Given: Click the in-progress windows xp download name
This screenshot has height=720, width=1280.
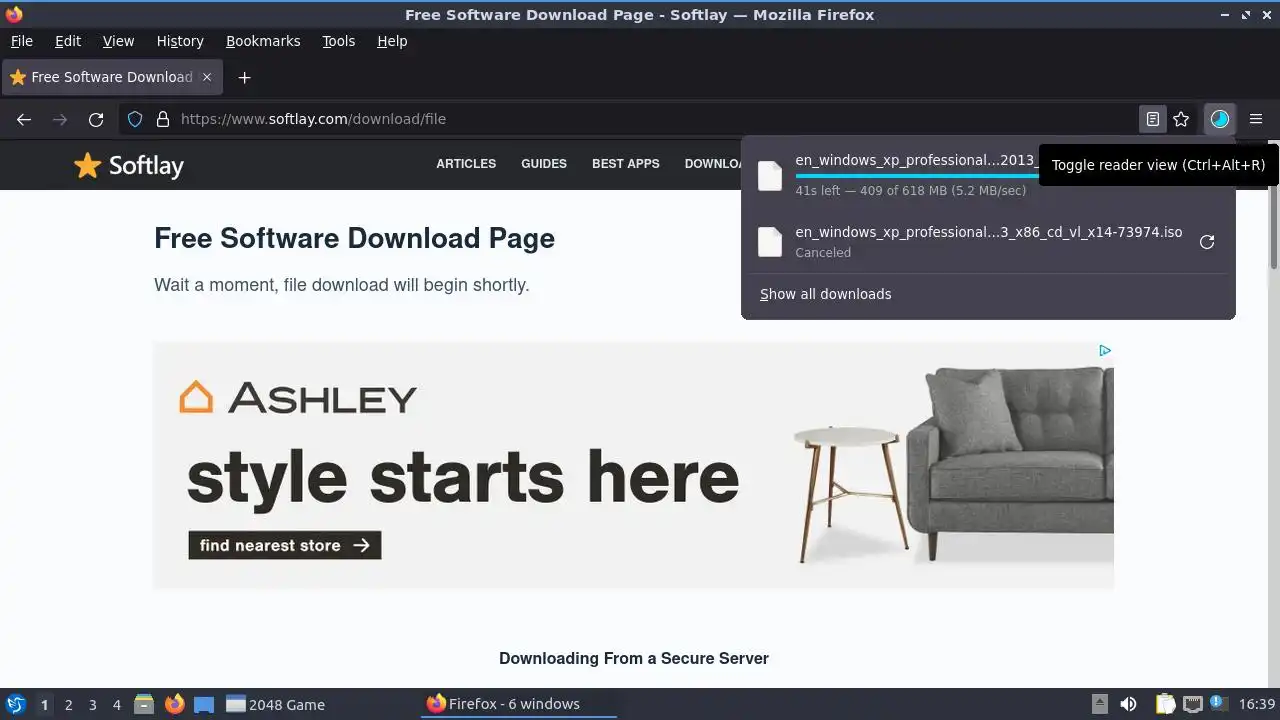Looking at the screenshot, I should pyautogui.click(x=916, y=160).
